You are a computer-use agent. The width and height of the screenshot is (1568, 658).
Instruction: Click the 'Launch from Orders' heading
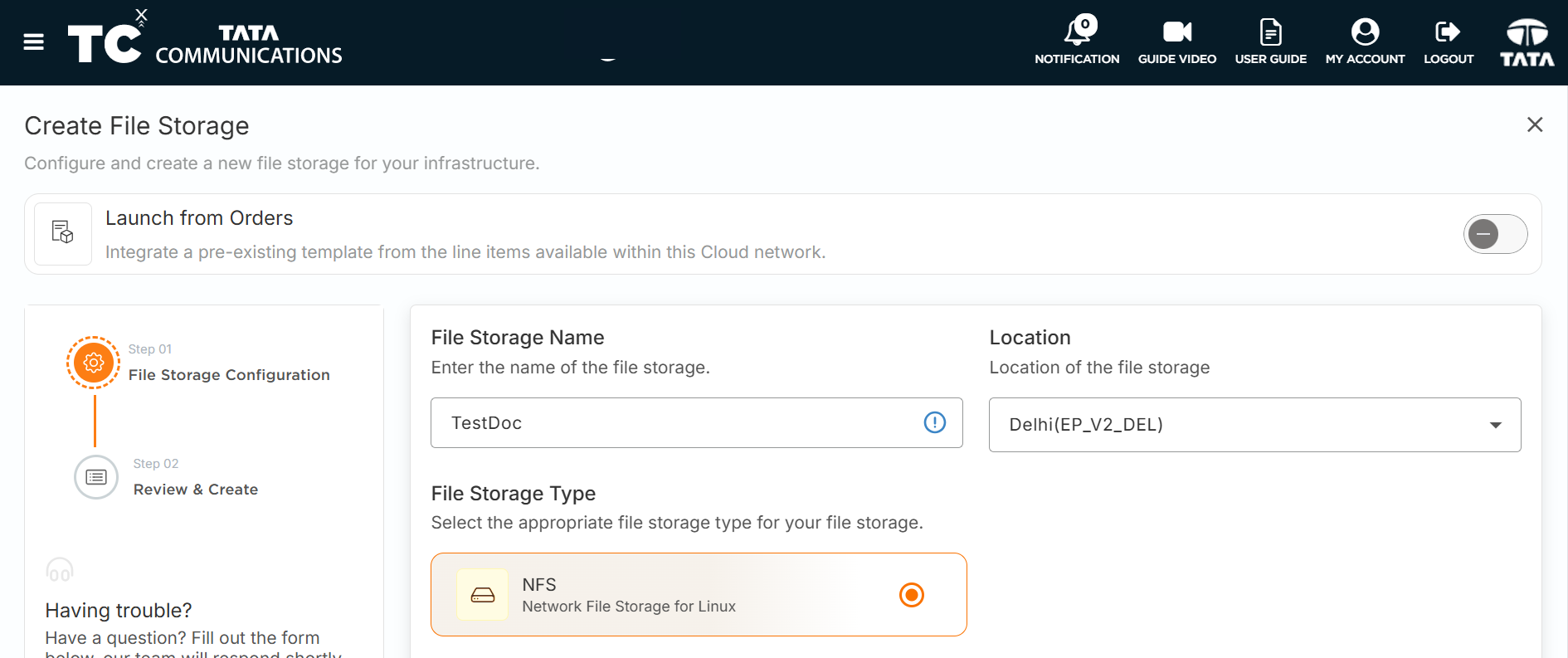point(199,218)
